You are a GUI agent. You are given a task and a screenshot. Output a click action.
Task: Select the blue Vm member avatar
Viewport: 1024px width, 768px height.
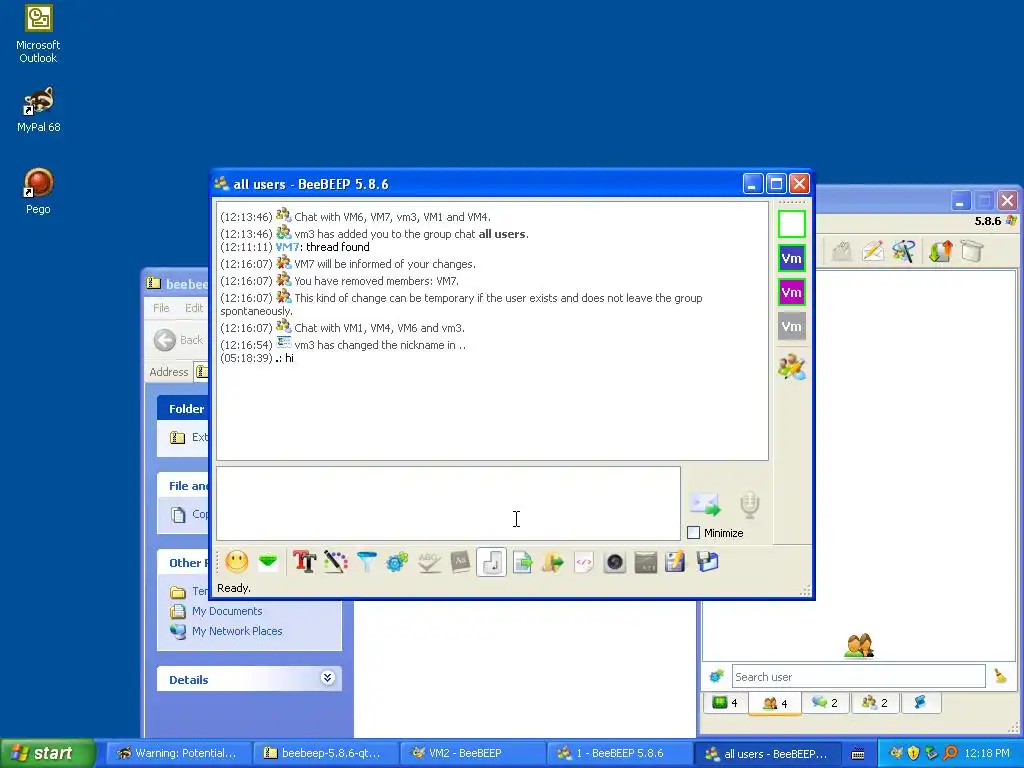coord(792,258)
